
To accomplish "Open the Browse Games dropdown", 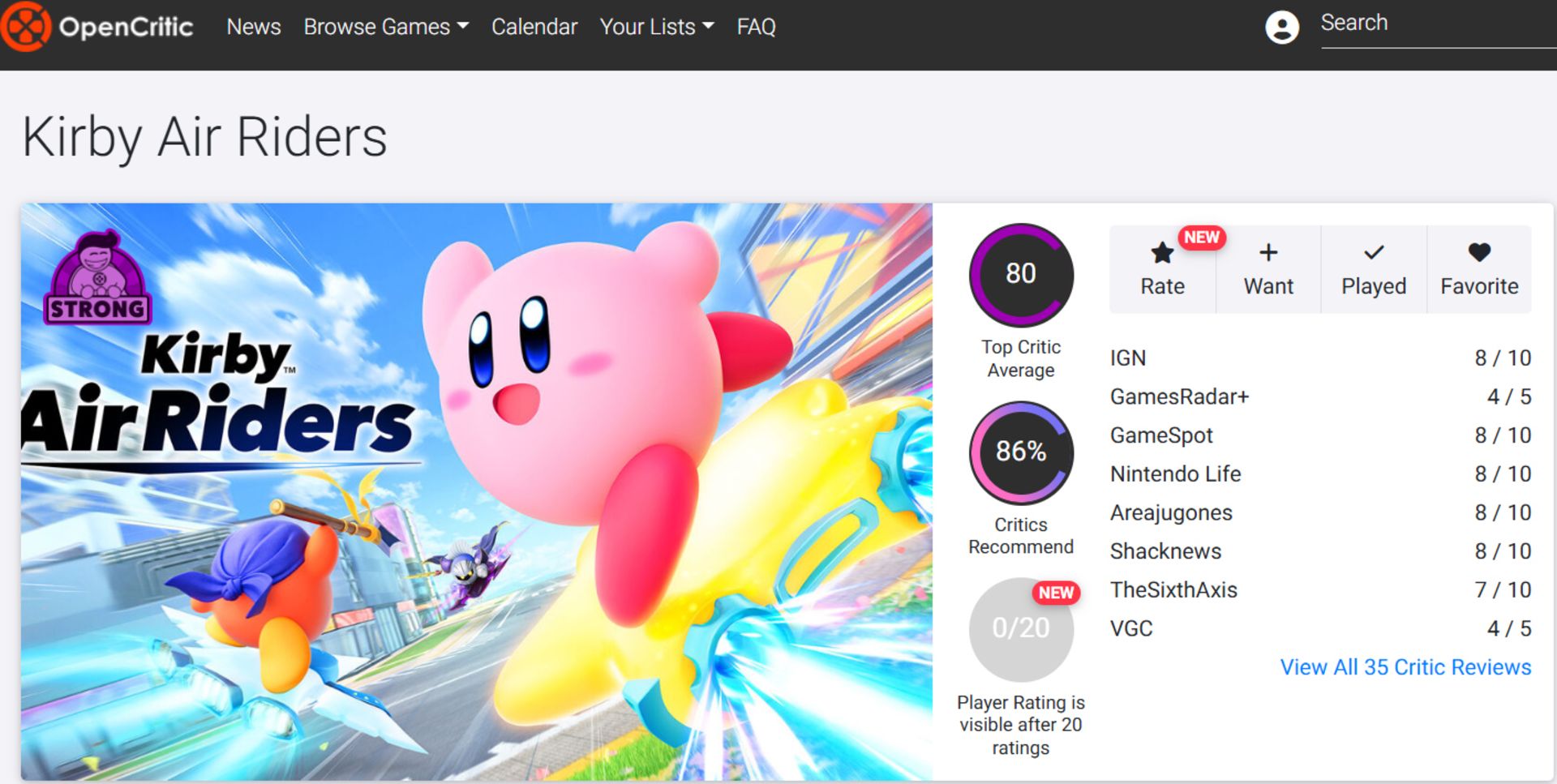I will 377,27.
